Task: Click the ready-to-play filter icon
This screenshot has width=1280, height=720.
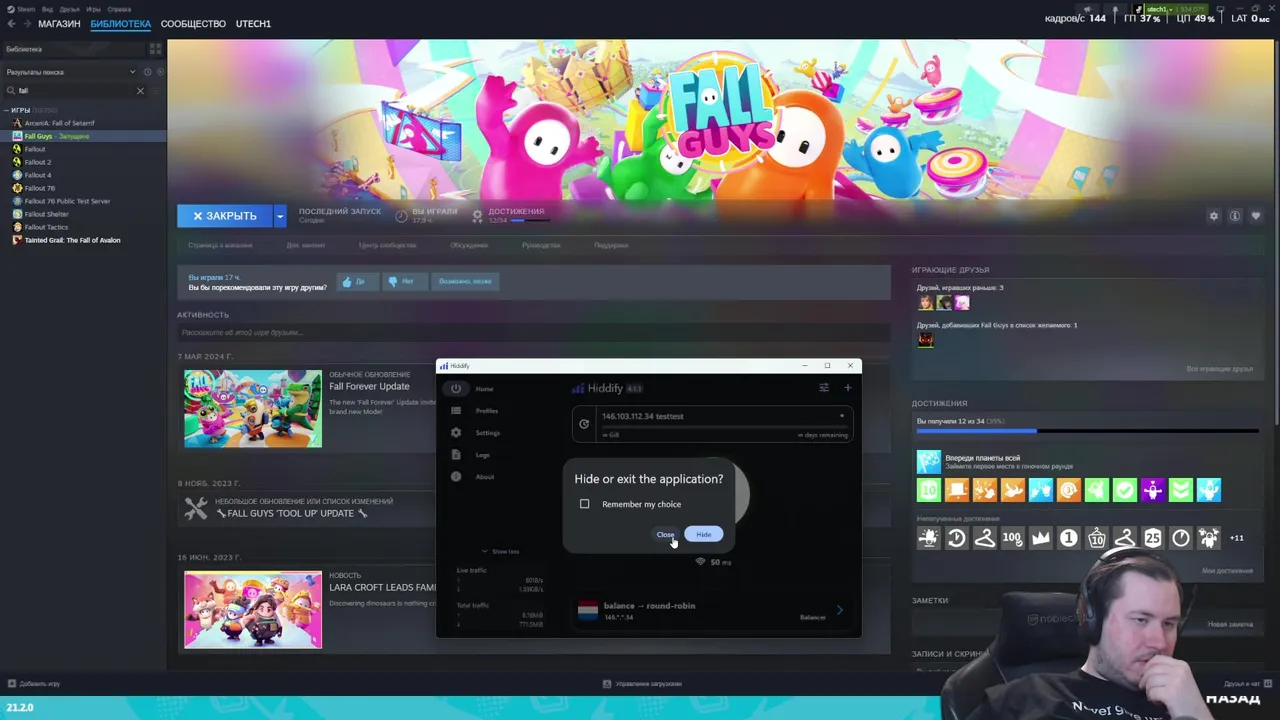Action: click(158, 72)
